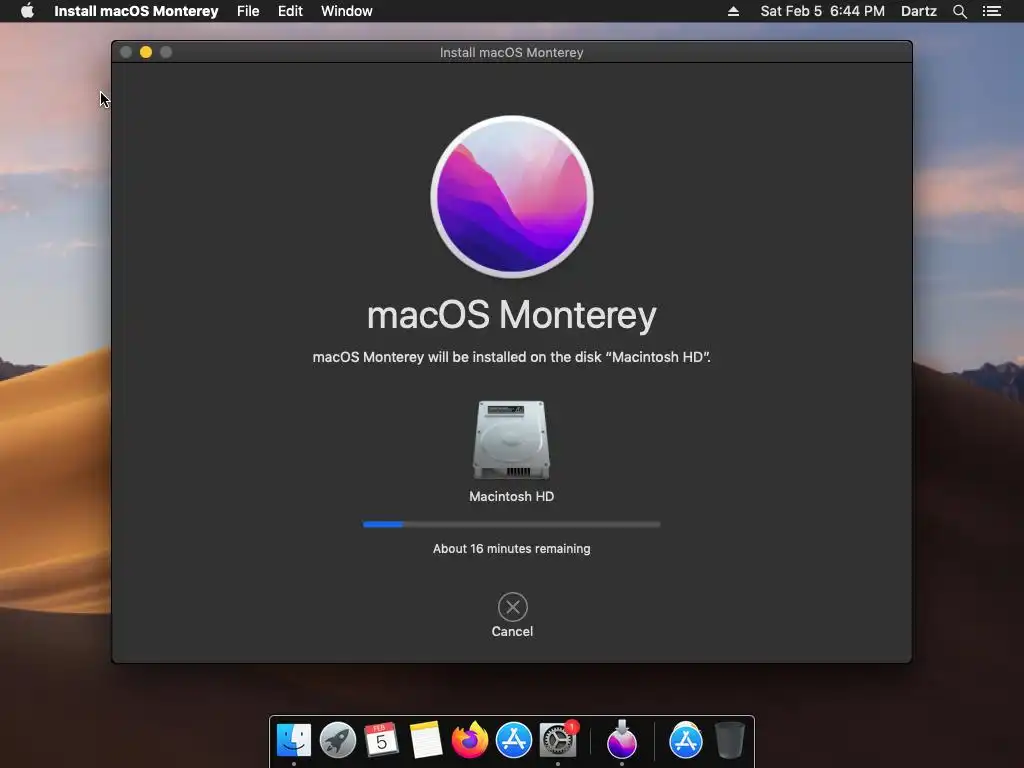1024x768 pixels.
Task: Open Notification Center list icon
Action: pyautogui.click(x=992, y=11)
